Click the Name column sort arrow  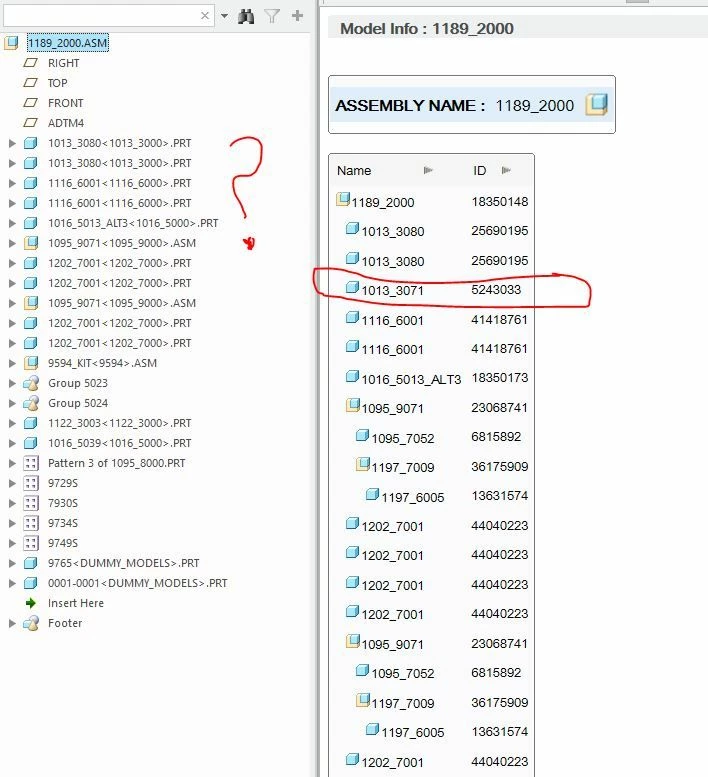(428, 170)
